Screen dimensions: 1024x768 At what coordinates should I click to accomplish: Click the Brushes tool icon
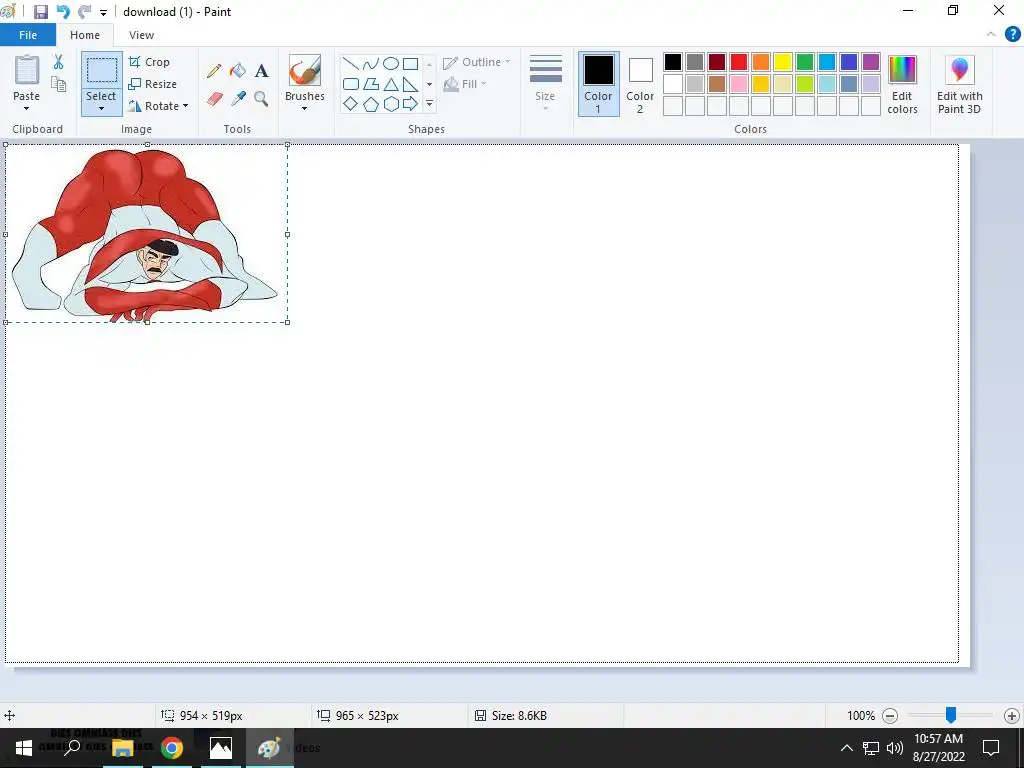click(304, 71)
